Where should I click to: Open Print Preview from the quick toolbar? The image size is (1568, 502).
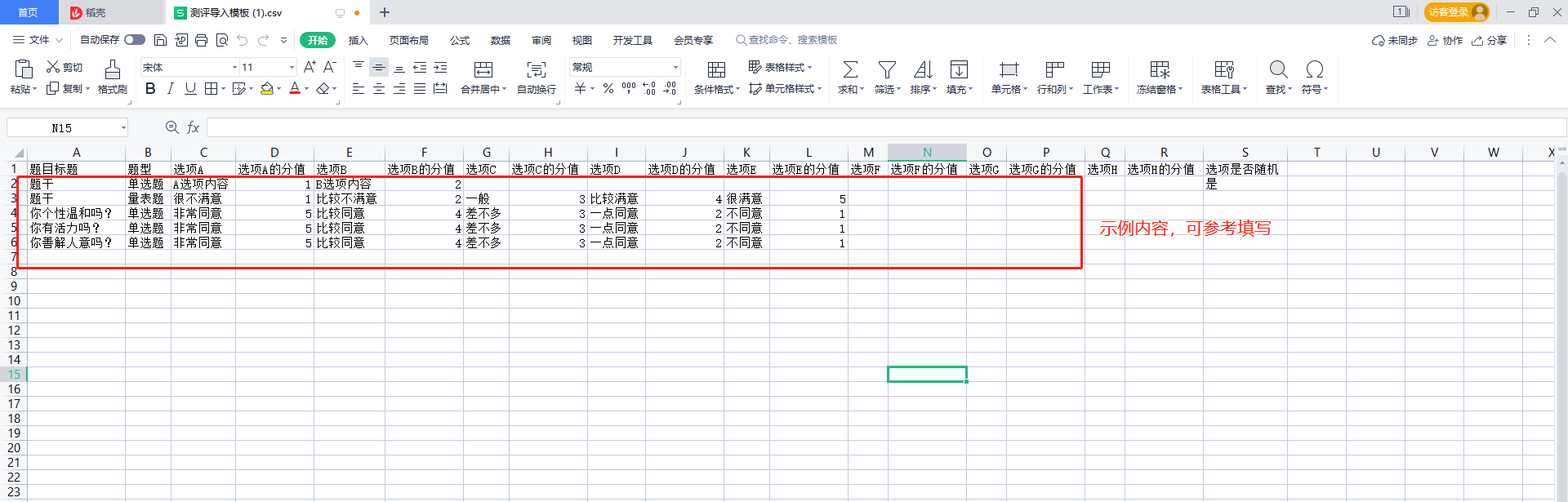click(222, 40)
